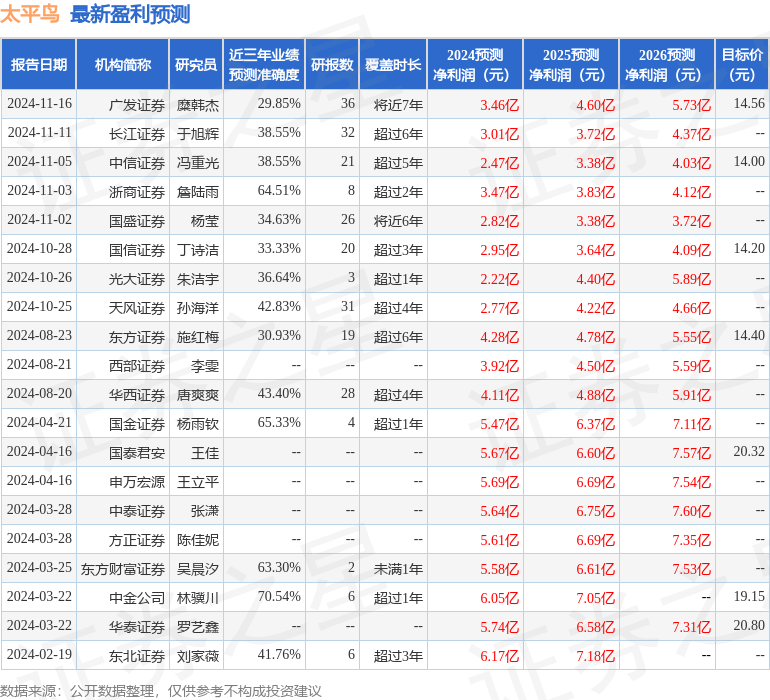Select the 2025预测净利润 column header
The height and width of the screenshot is (700, 770).
(x=571, y=65)
